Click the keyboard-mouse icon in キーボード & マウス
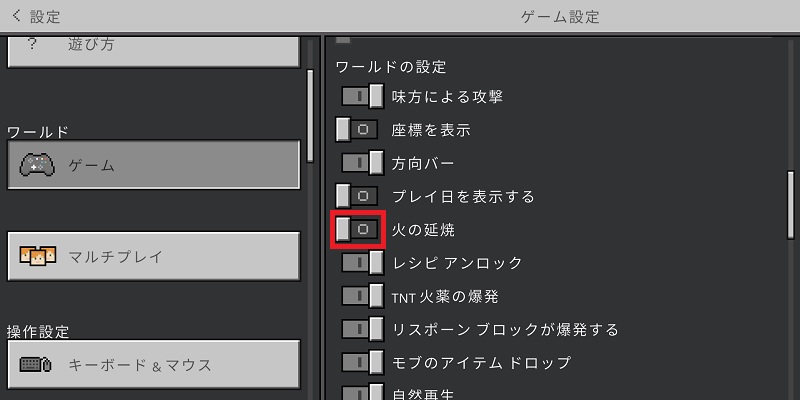Screen dimensions: 800x400 click(36, 365)
